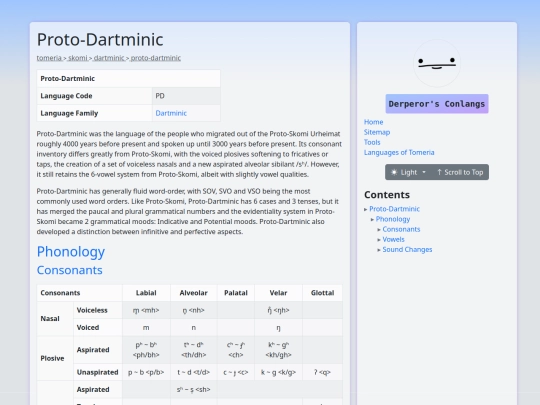The image size is (540, 405).
Task: Click the Voiced row label
Action: click(x=98, y=328)
